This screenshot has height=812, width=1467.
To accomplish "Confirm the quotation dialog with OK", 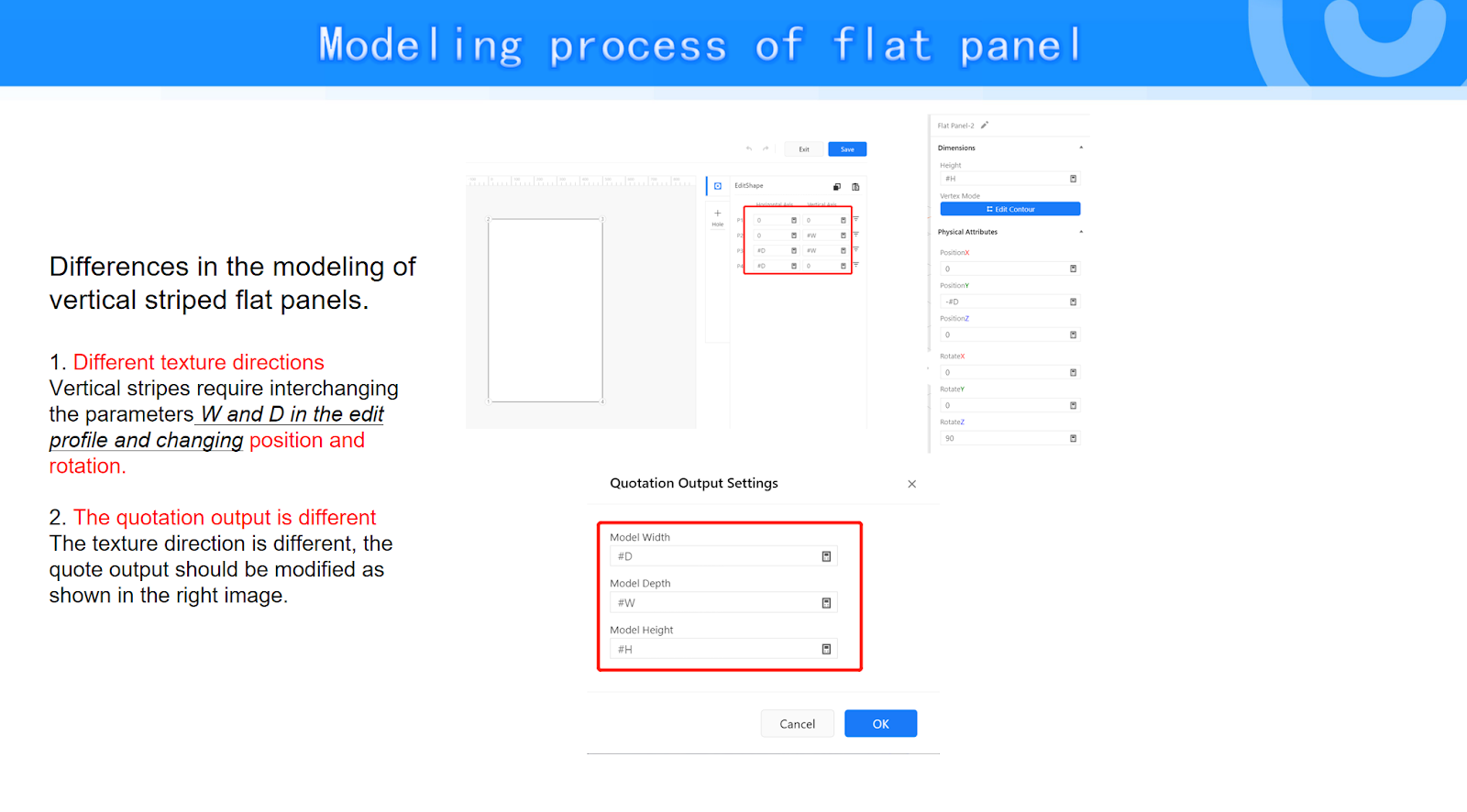I will click(x=880, y=724).
